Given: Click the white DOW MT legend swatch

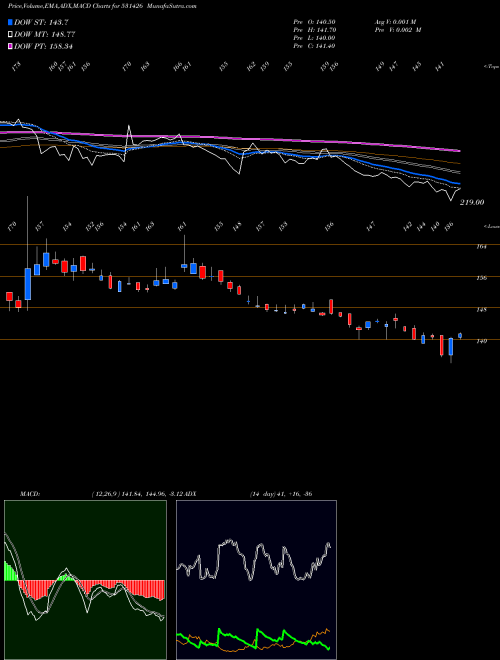Looking at the screenshot, I should [x=10, y=34].
